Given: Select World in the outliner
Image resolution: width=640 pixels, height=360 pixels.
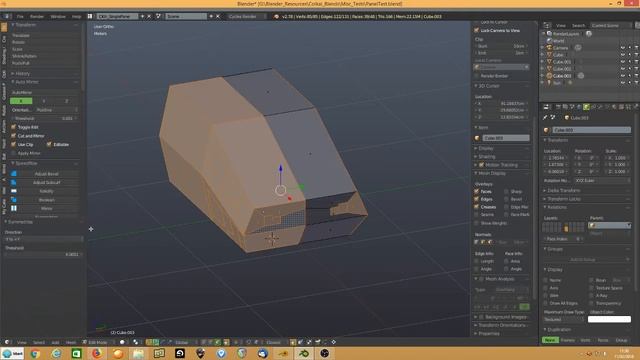Looking at the screenshot, I should (x=558, y=41).
